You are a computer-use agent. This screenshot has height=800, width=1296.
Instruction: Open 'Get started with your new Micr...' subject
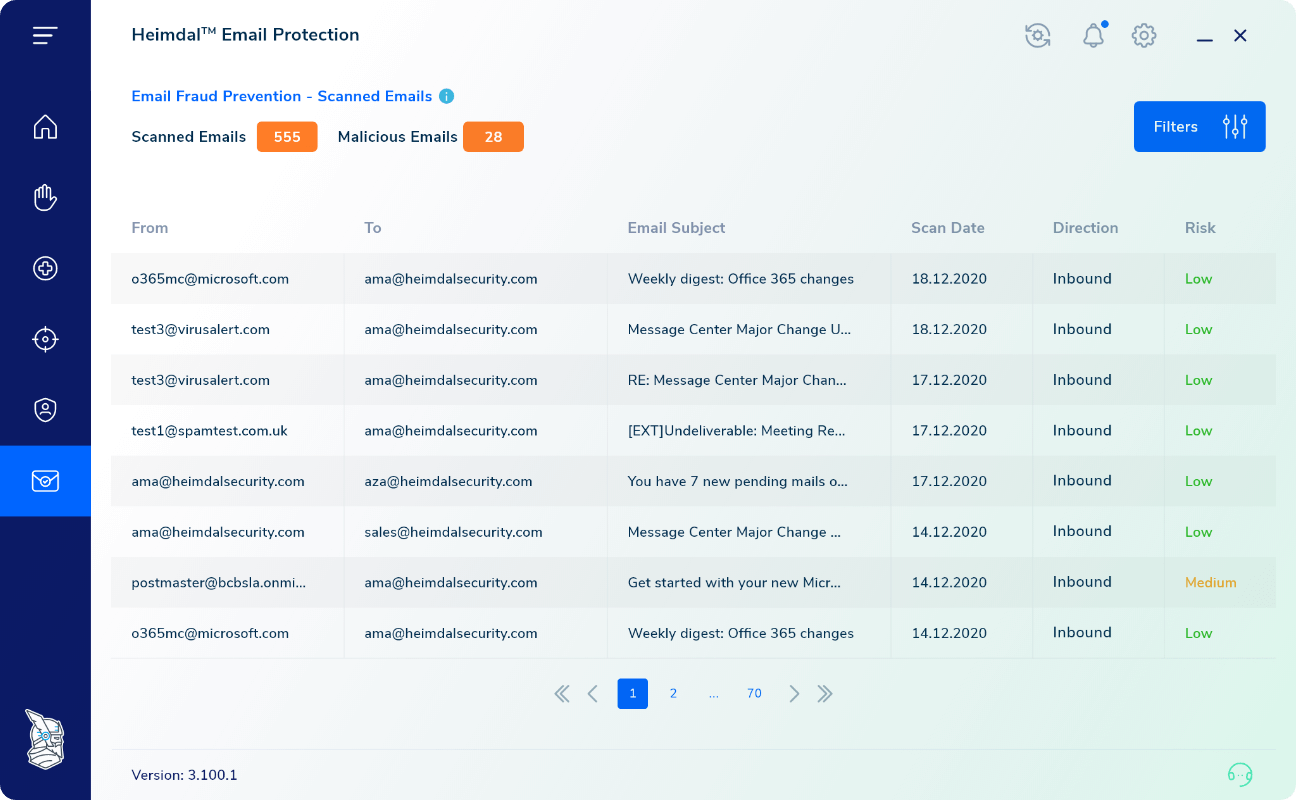[x=734, y=582]
